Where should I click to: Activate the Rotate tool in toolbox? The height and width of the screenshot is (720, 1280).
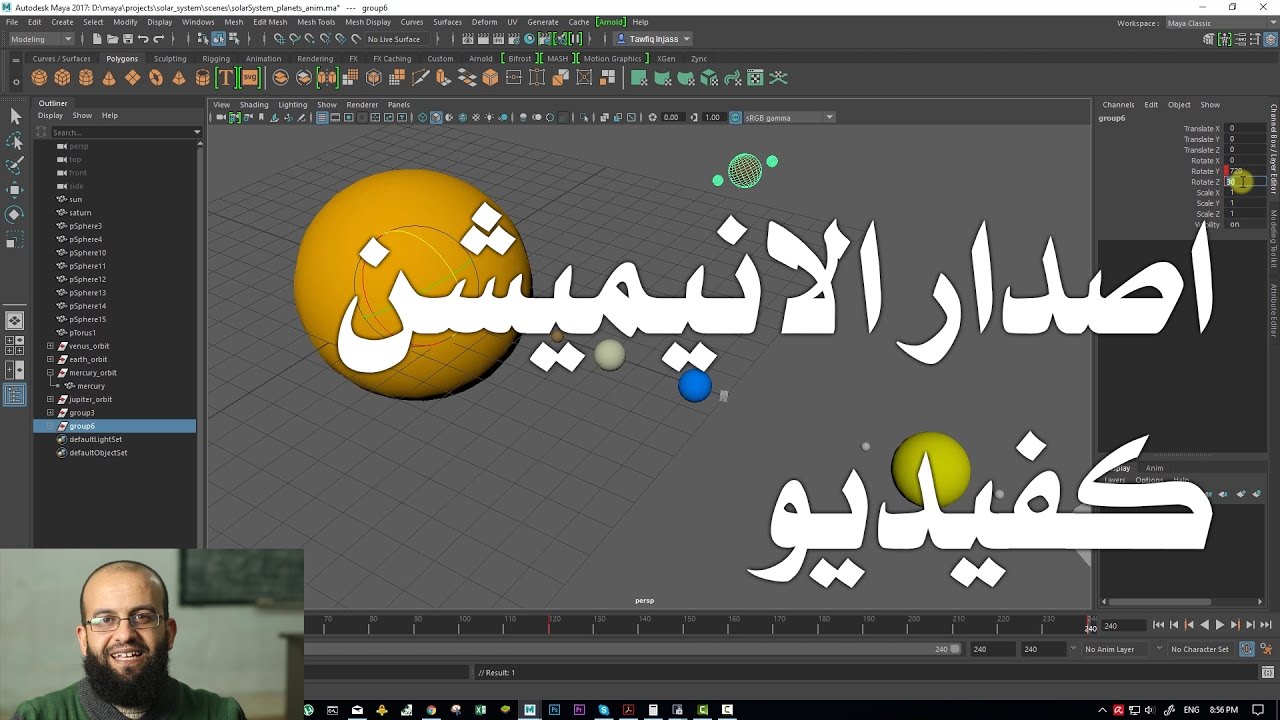(15, 214)
